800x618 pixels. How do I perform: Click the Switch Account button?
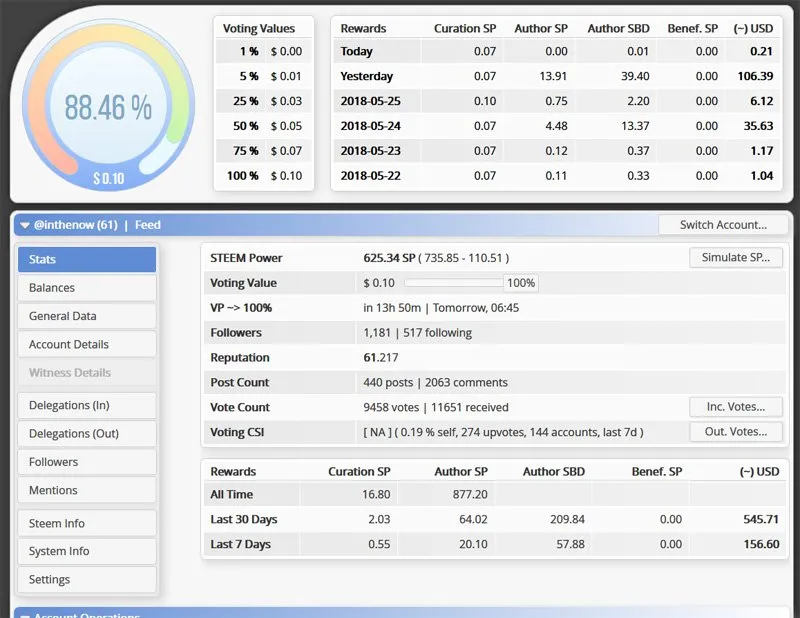[x=723, y=225]
